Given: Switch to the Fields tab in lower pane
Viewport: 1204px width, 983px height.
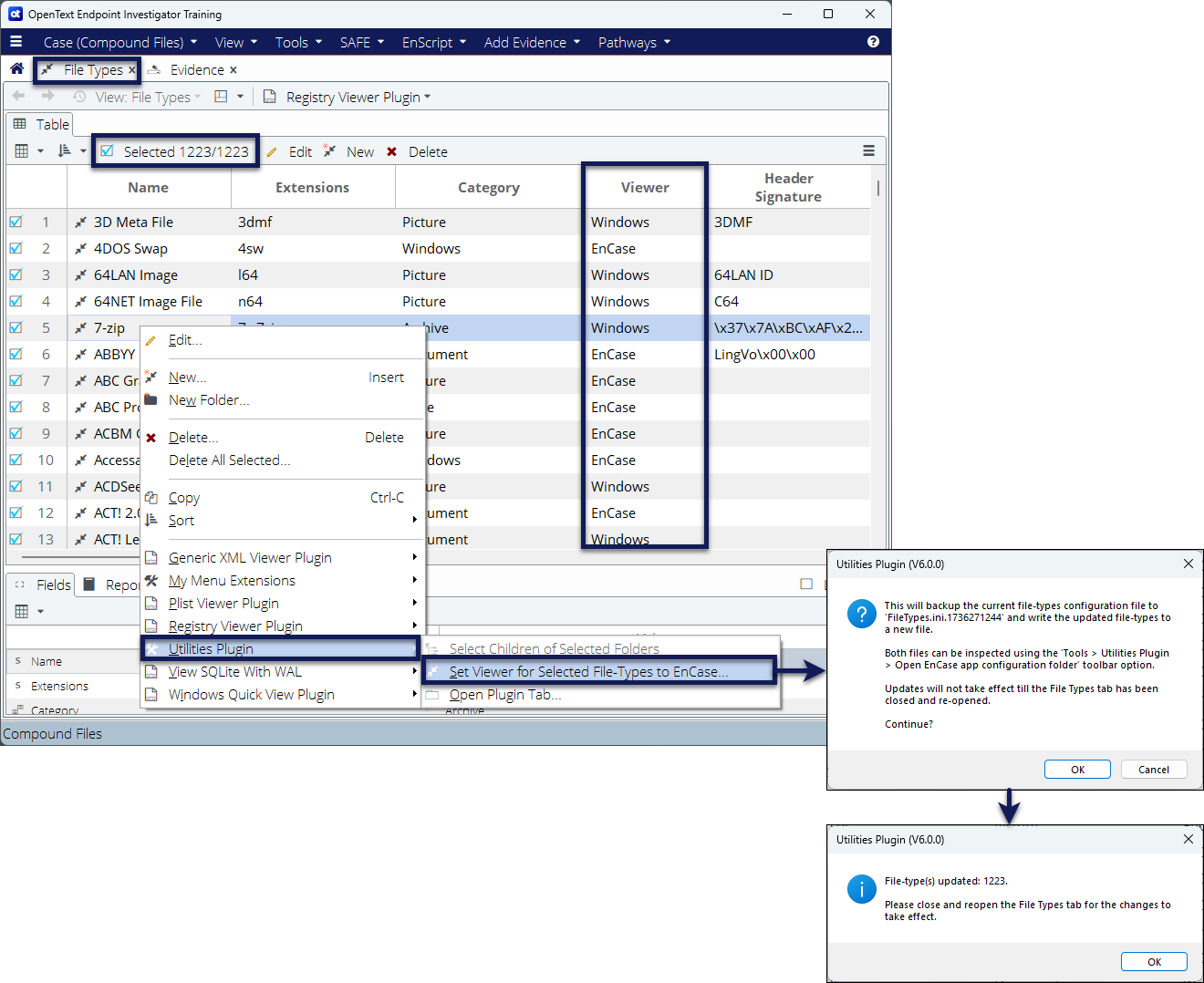Looking at the screenshot, I should [44, 585].
